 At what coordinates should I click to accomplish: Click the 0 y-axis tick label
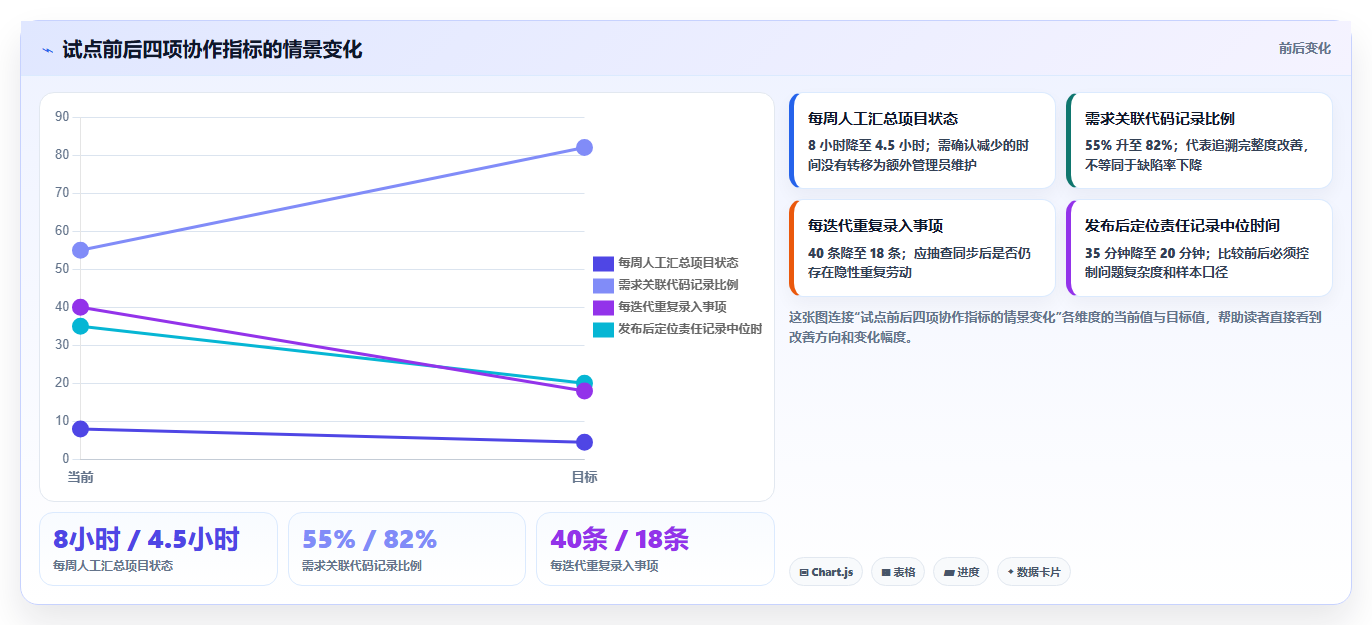pos(65,459)
